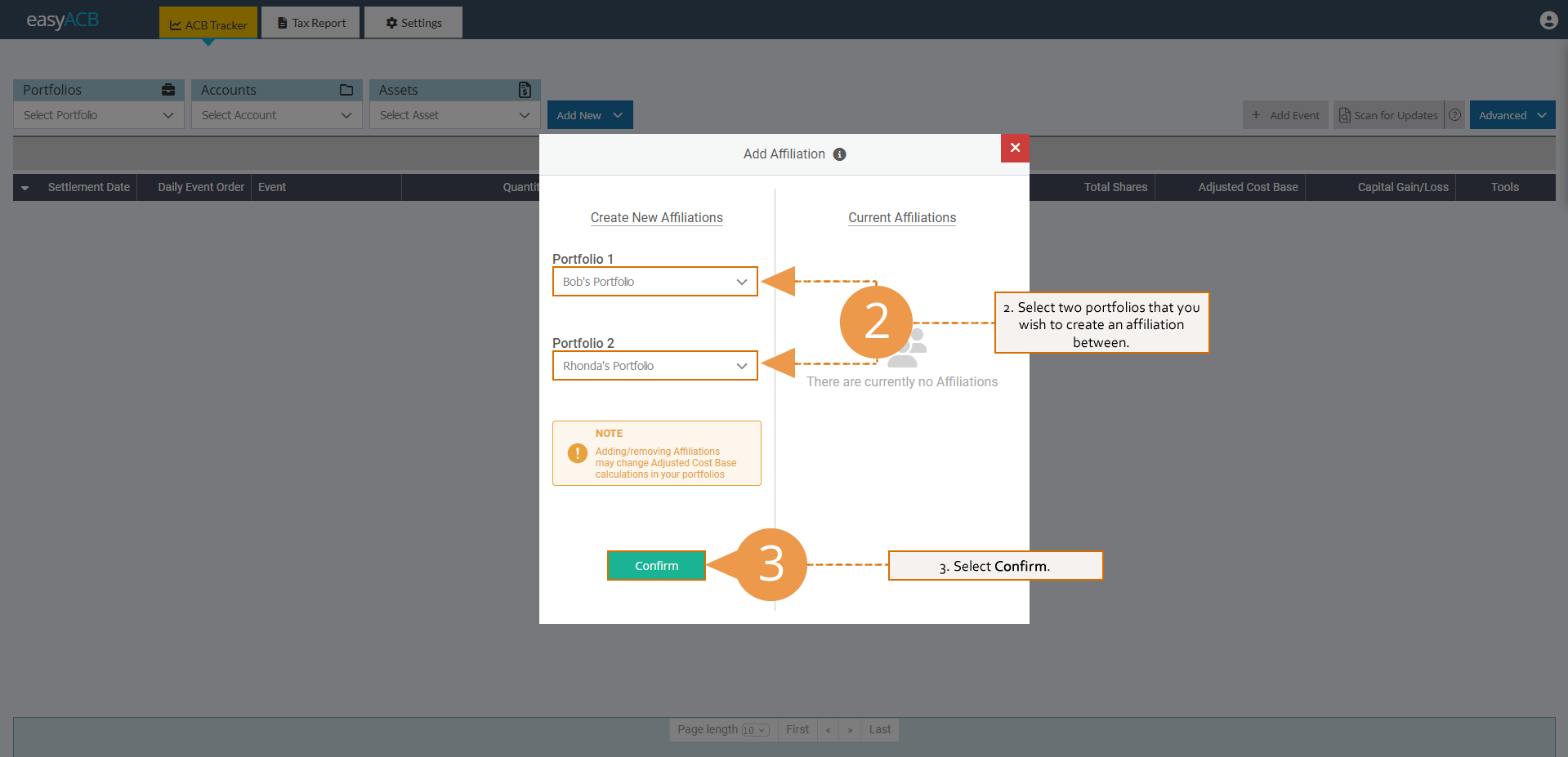
Task: Click the Accounts folder icon
Action: click(346, 90)
